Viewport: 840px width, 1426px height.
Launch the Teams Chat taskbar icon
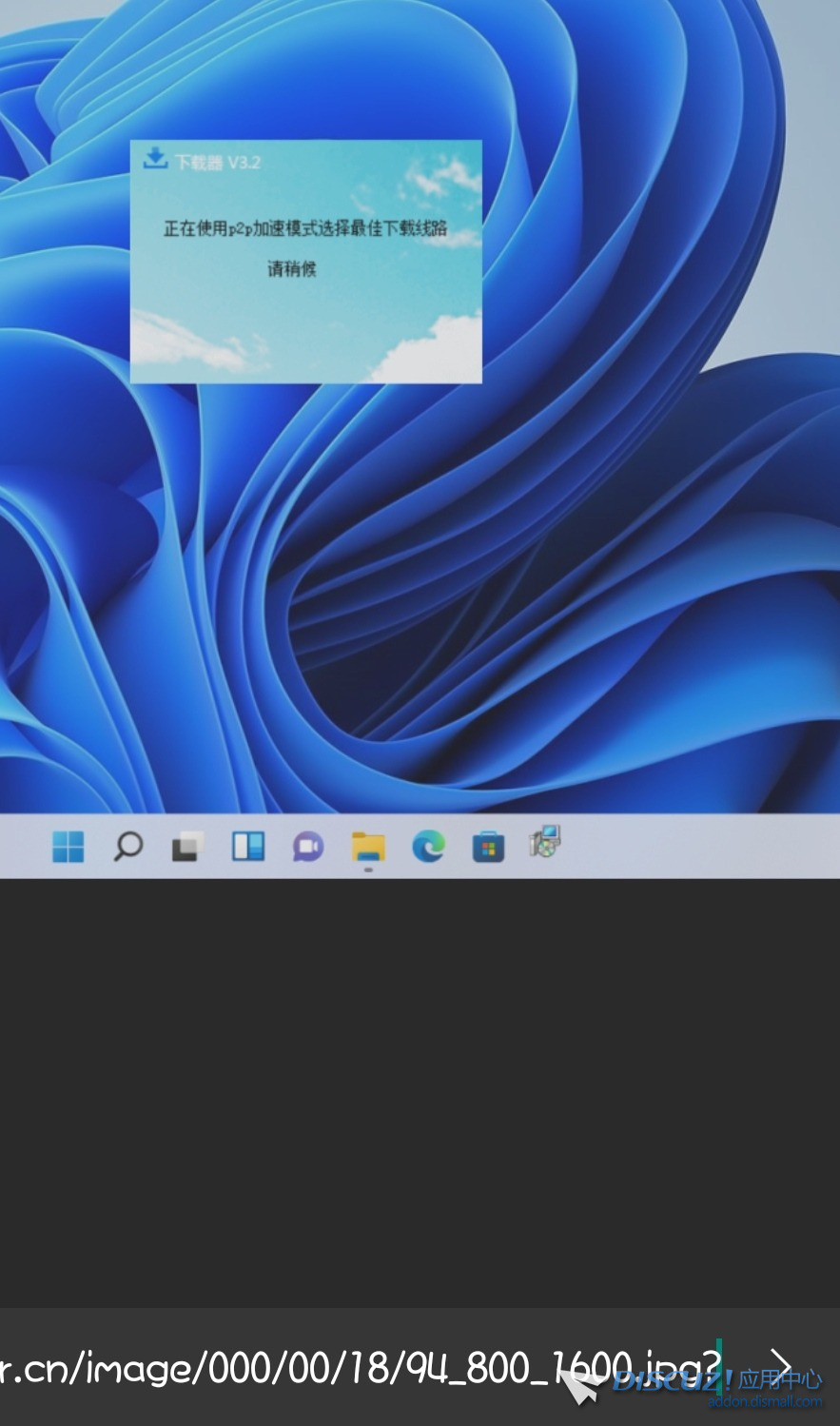click(308, 846)
